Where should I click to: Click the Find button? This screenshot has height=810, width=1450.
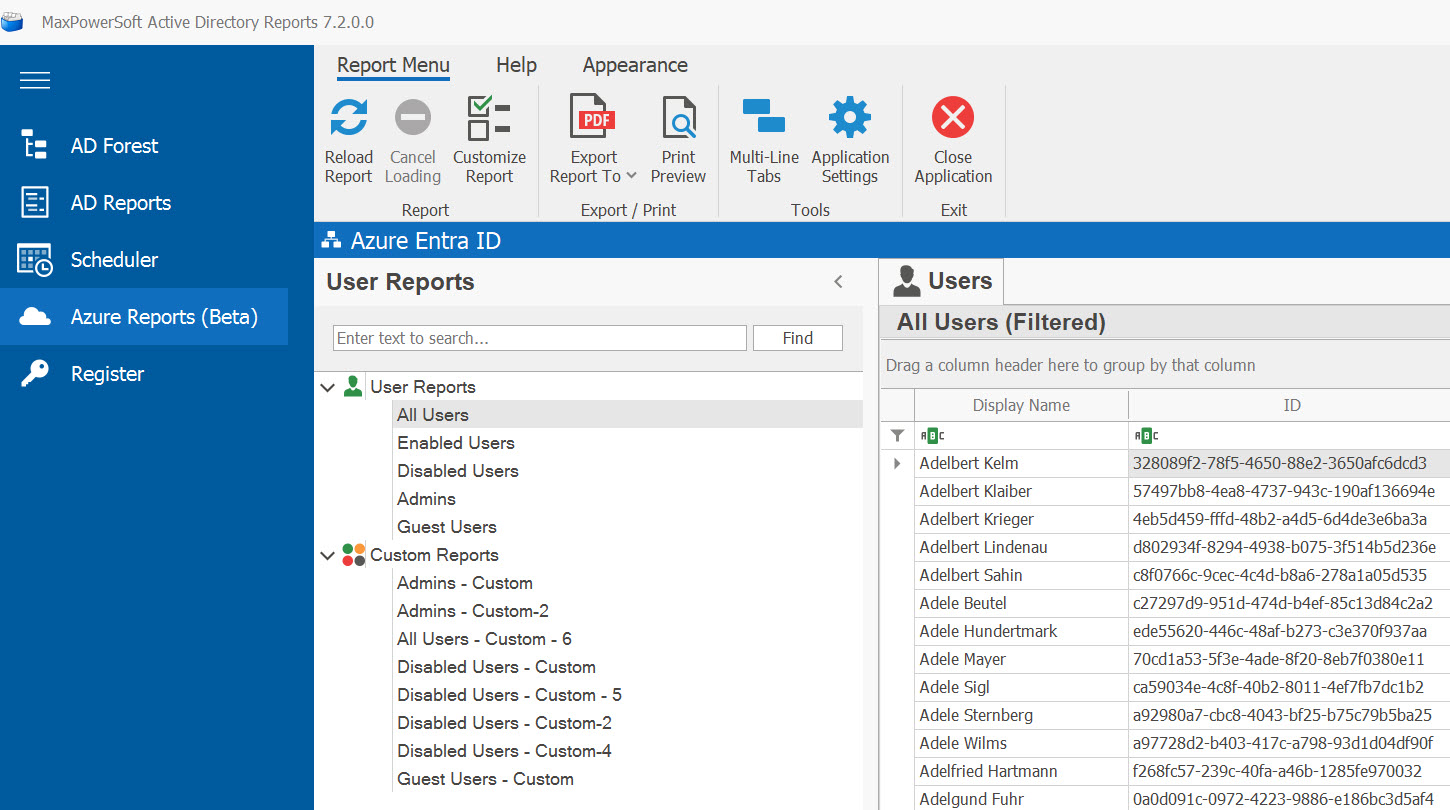(x=797, y=338)
